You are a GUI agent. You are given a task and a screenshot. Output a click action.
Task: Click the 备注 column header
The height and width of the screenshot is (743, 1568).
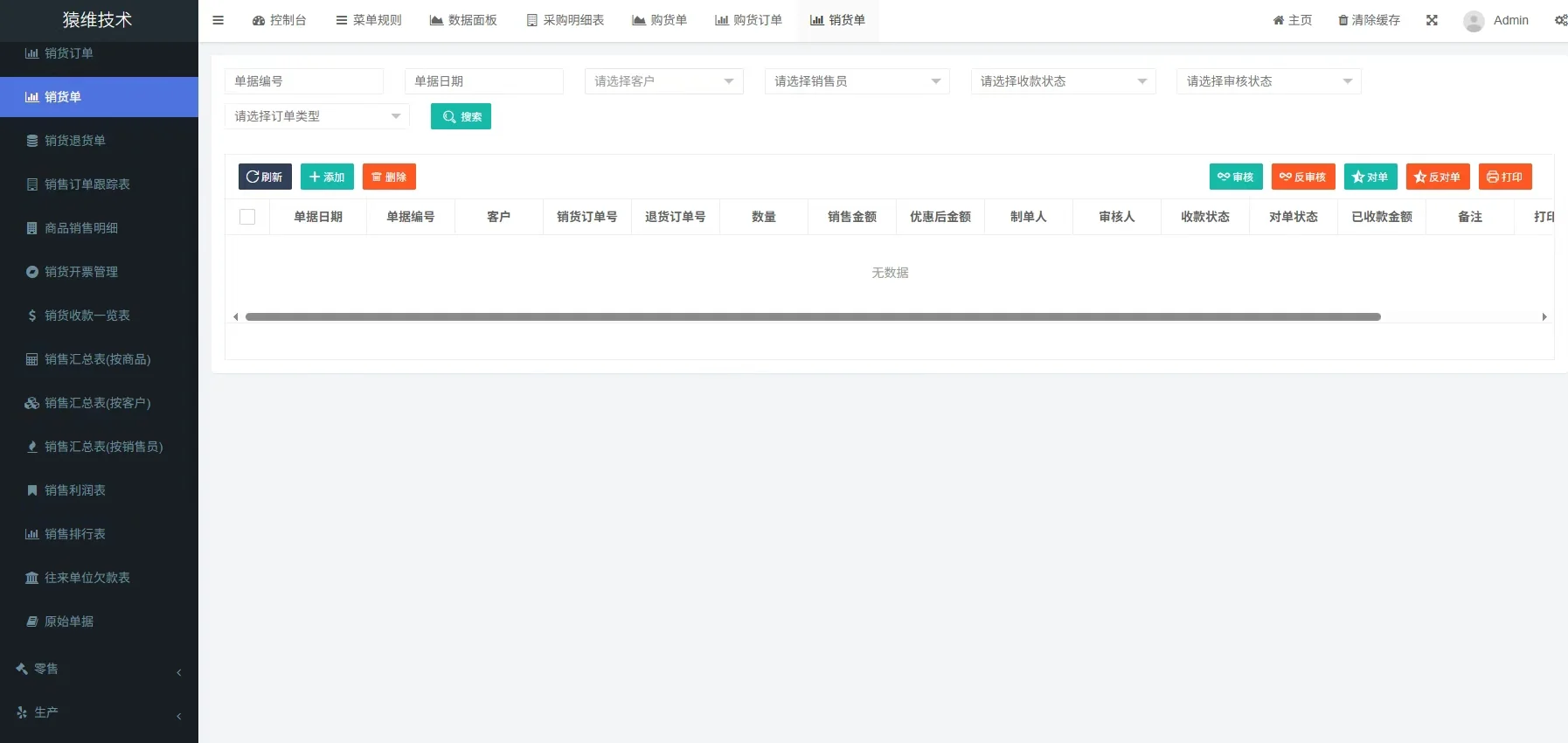(x=1470, y=217)
